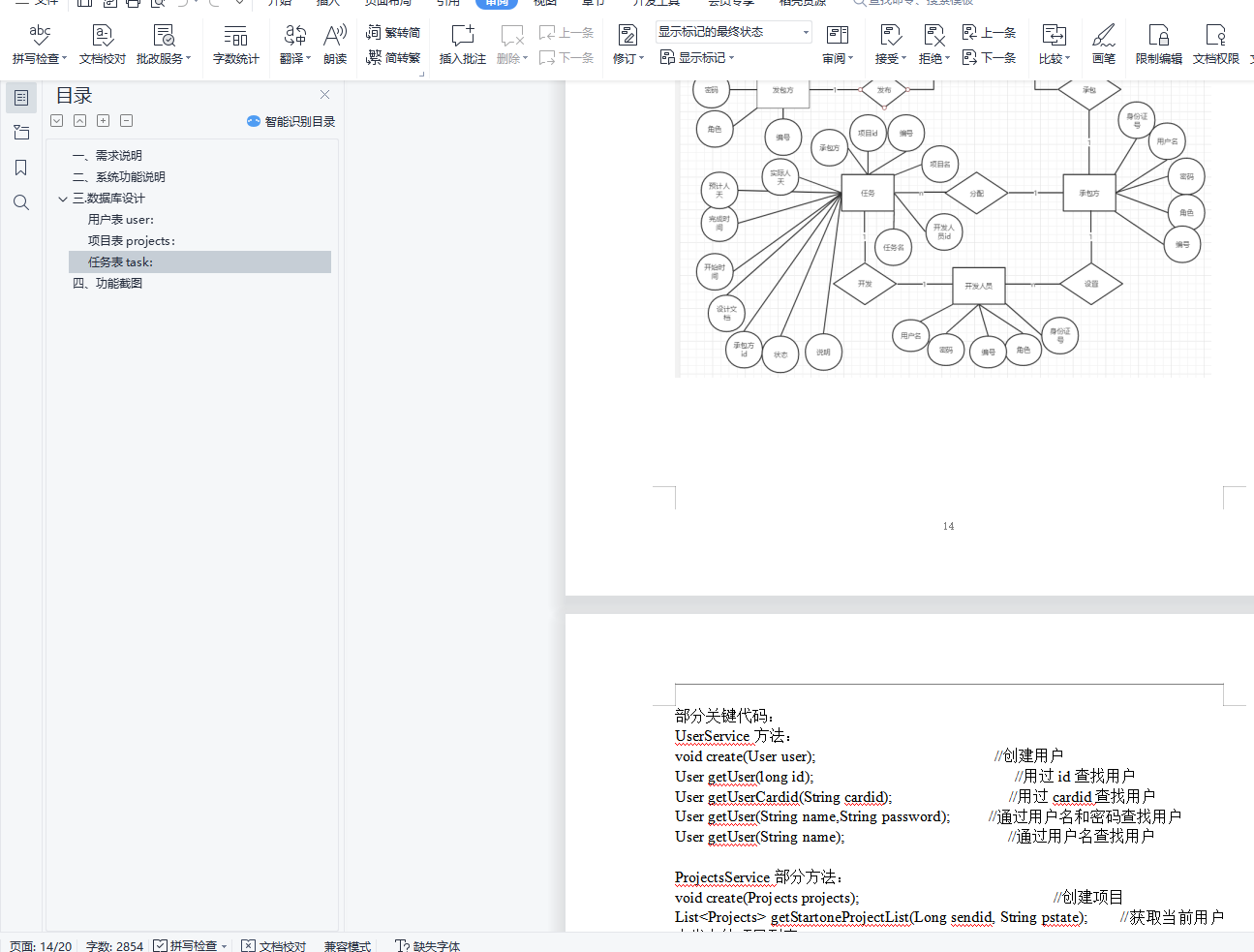The image size is (1254, 952).
Task: Jump to 上一条 change beside 拒绝
Action: (989, 32)
